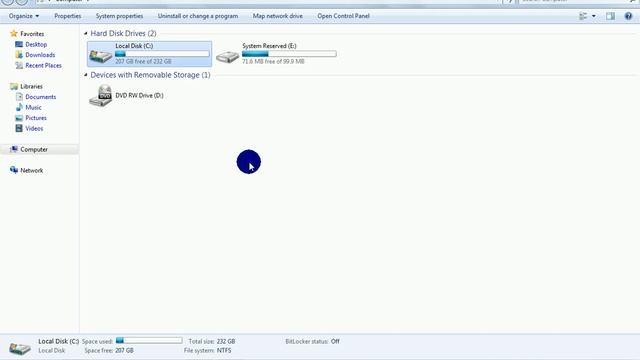The width and height of the screenshot is (640, 360).
Task: Click File system NTFS value
Action: click(x=224, y=351)
